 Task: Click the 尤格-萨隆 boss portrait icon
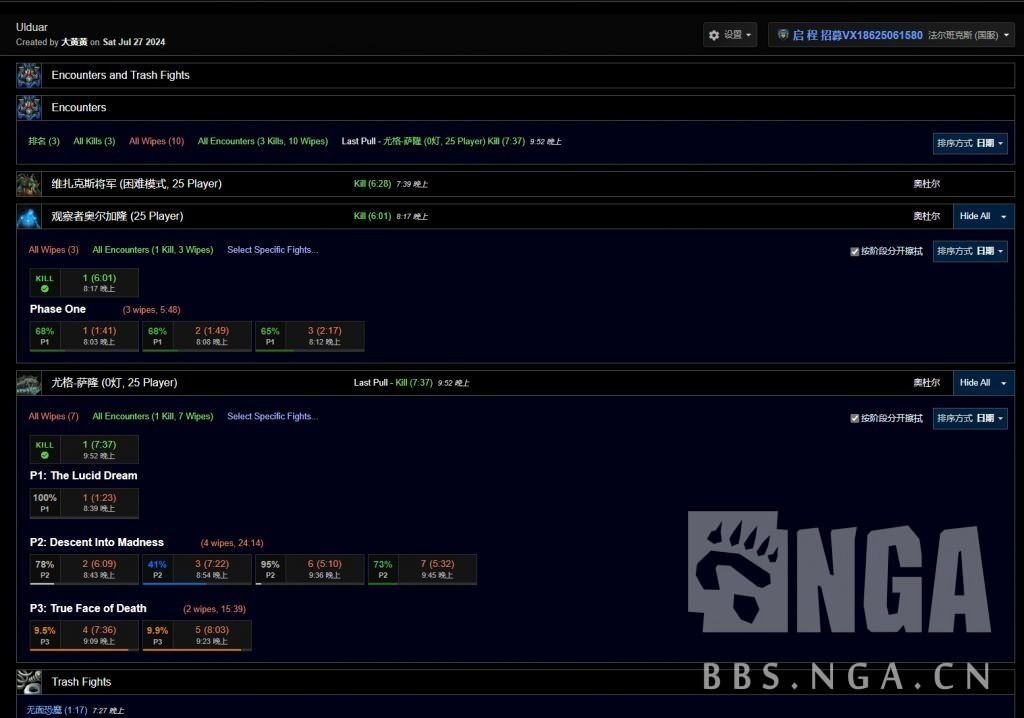pyautogui.click(x=29, y=382)
